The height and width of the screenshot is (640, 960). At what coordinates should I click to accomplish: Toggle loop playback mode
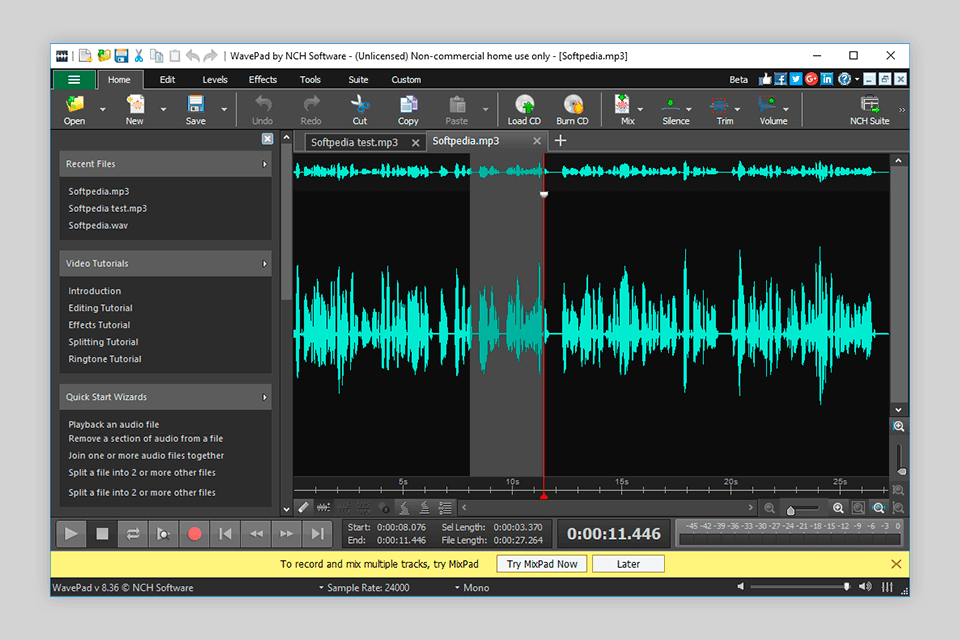[x=133, y=533]
